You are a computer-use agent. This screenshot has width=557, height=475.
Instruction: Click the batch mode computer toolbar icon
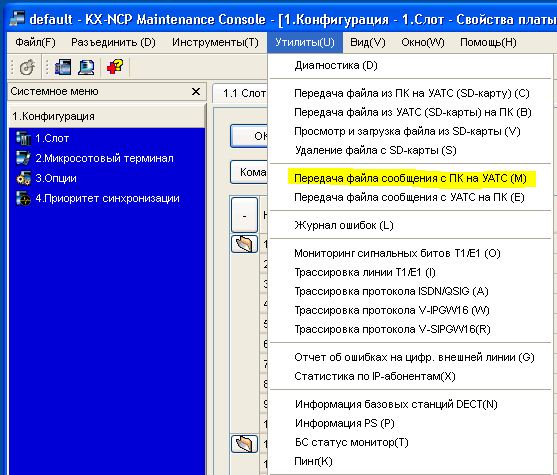click(63, 67)
